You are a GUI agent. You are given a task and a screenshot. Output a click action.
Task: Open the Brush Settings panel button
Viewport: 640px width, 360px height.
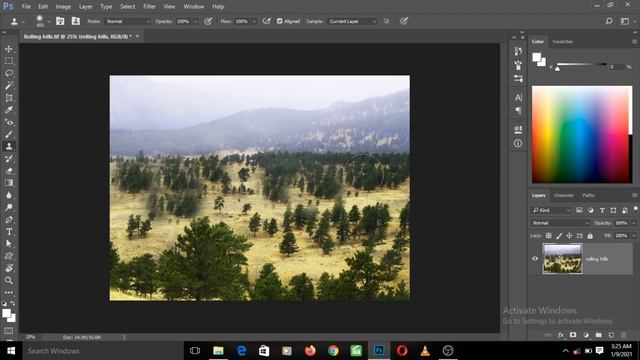pyautogui.click(x=60, y=21)
